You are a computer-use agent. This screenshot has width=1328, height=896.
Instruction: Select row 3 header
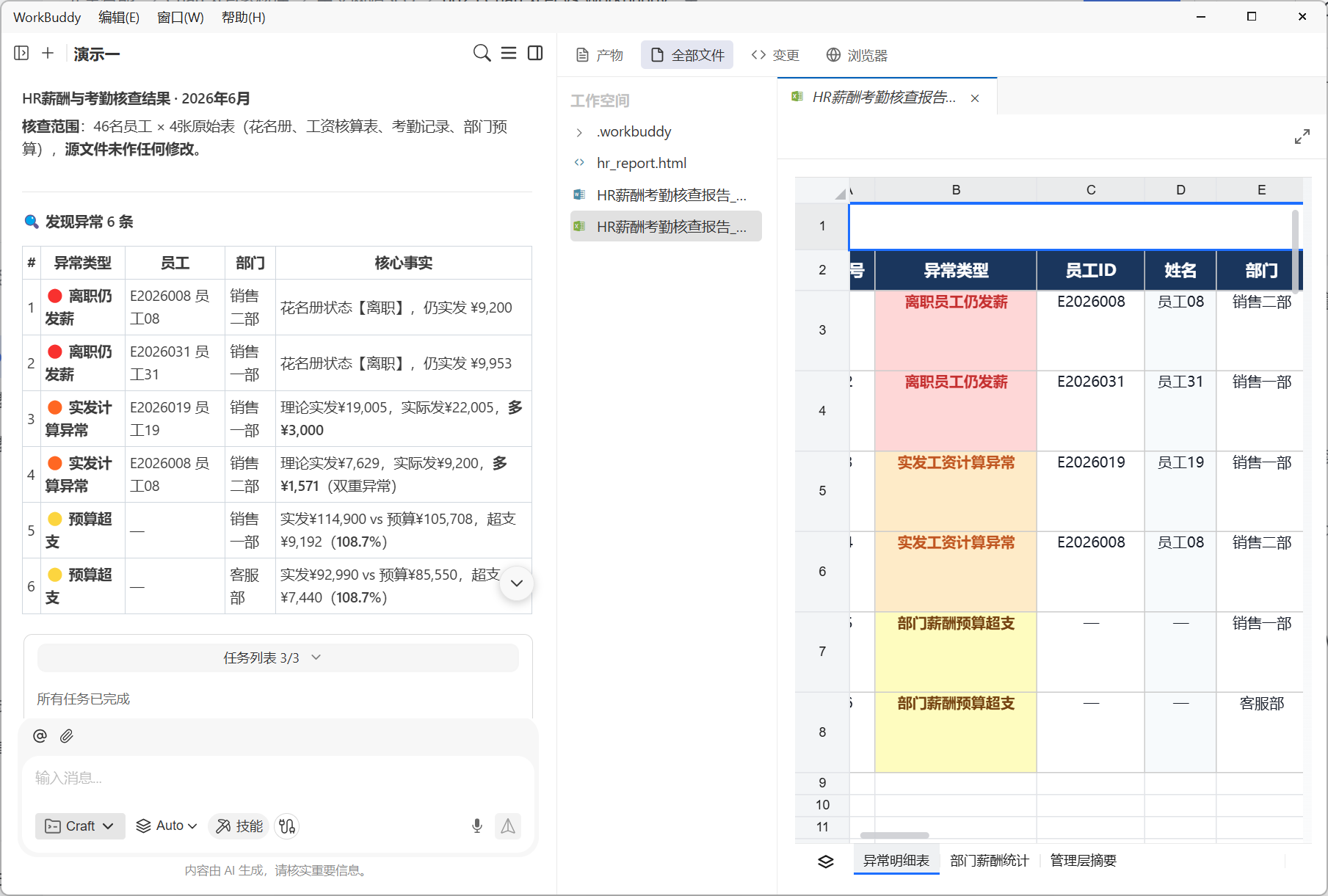822,330
